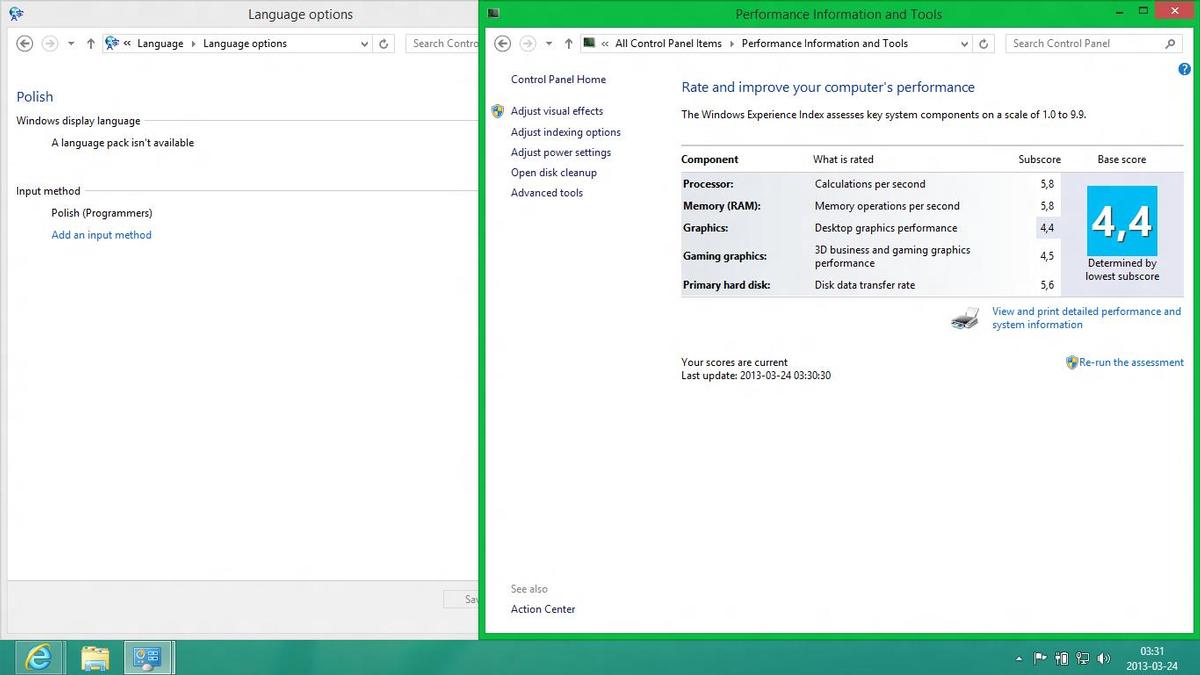Select the Processor row label

click(708, 184)
